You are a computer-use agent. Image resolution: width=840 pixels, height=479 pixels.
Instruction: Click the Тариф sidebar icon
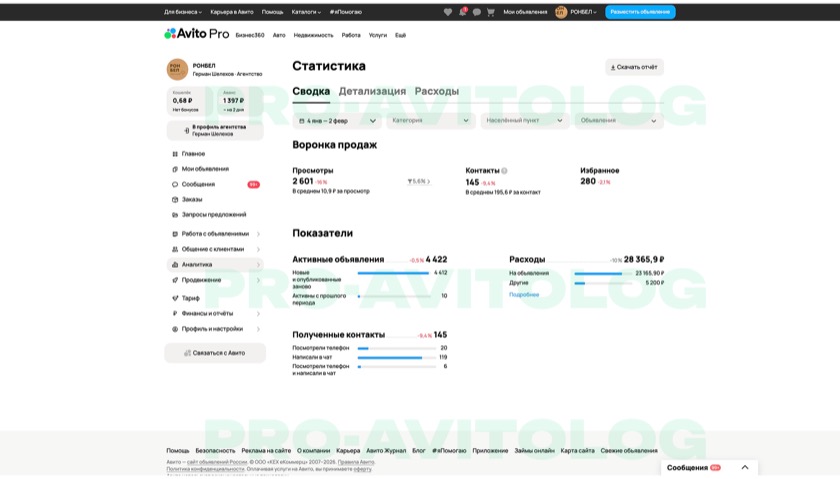[175, 298]
